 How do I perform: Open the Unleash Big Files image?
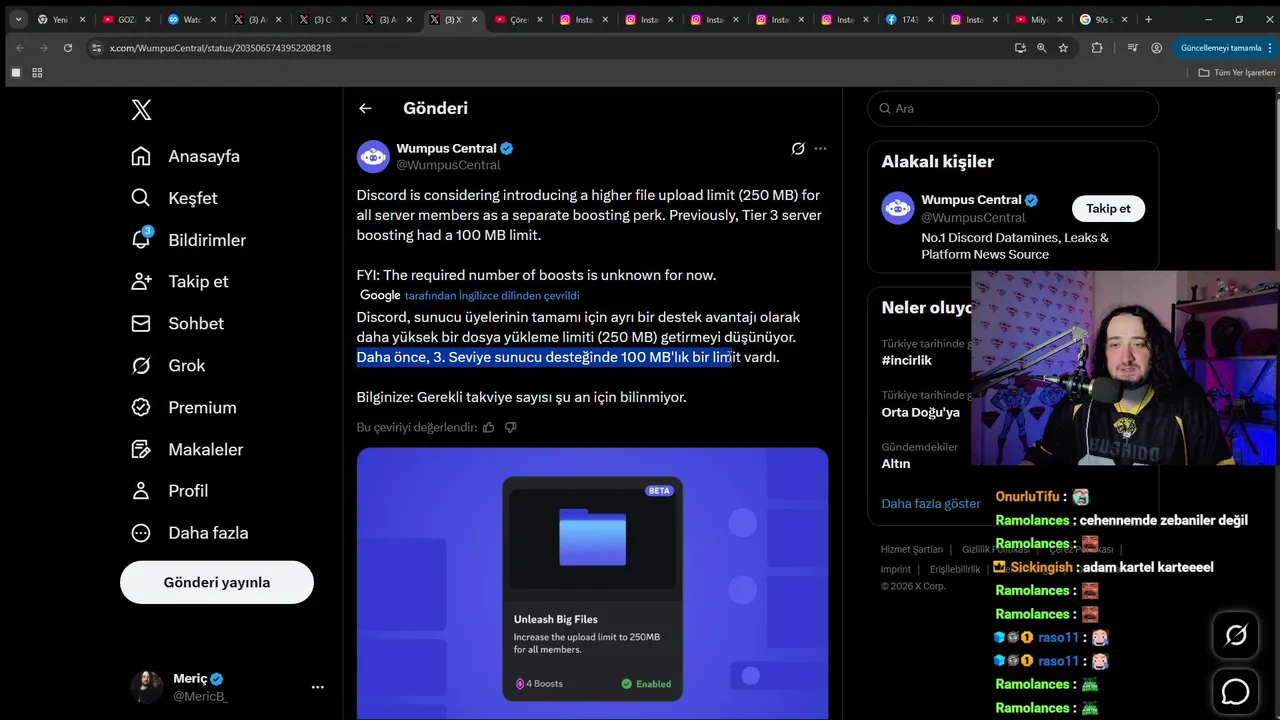(x=592, y=583)
